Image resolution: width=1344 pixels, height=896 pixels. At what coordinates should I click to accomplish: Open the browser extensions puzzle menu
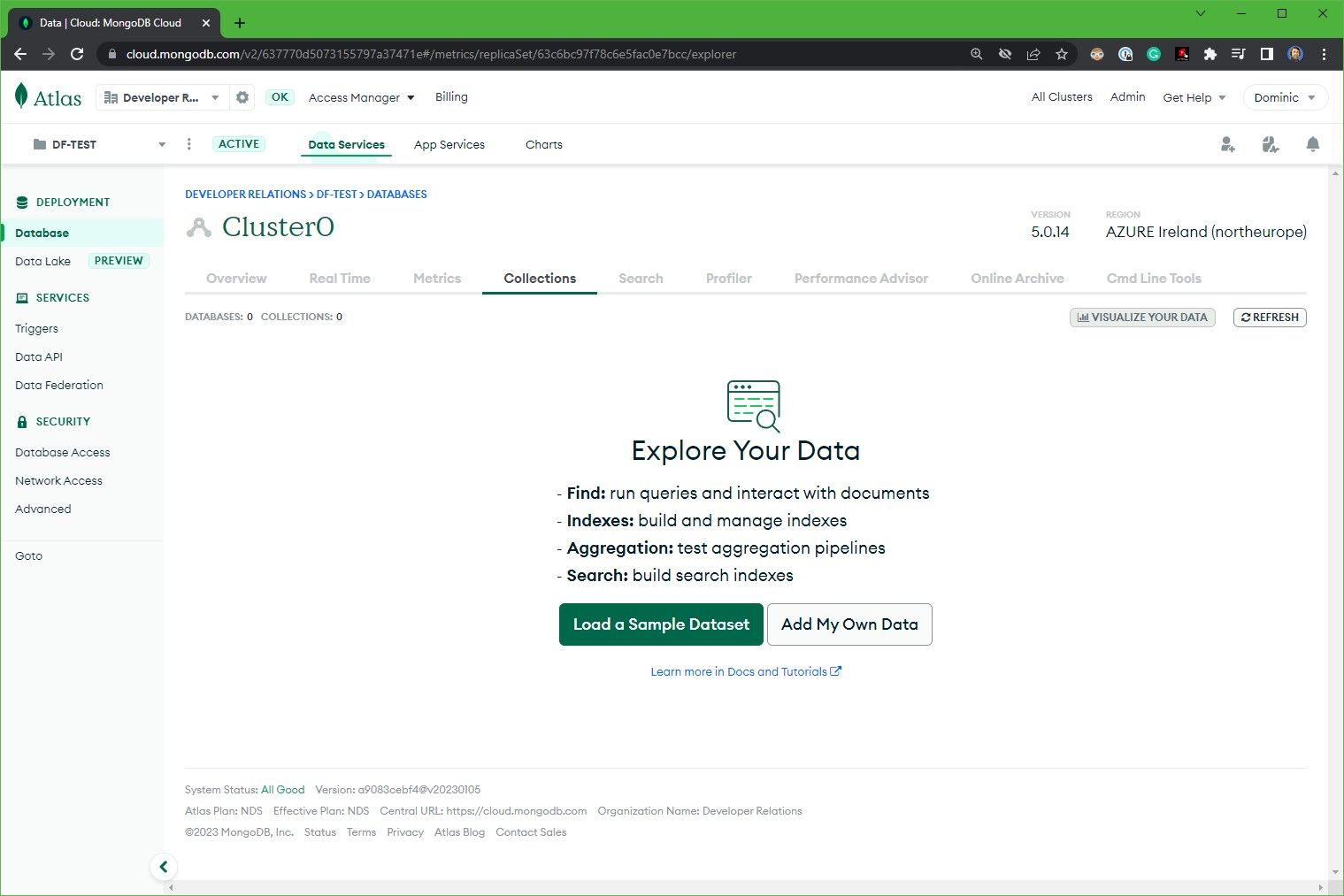coord(1210,54)
